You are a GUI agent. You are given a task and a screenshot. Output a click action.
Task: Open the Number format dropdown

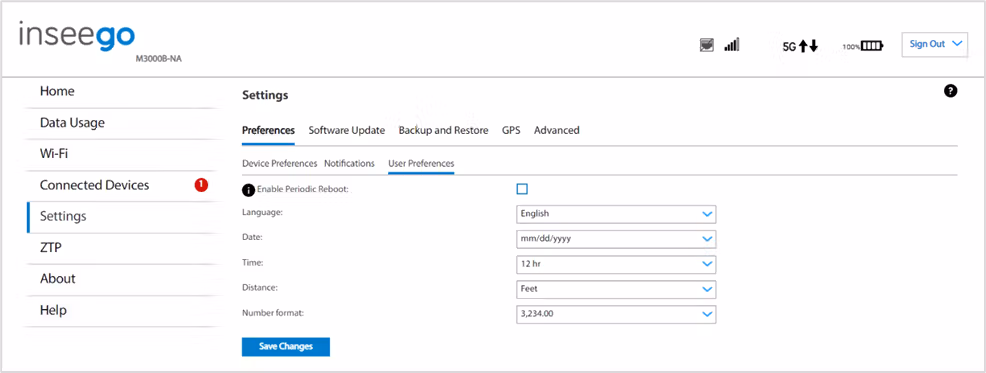(x=616, y=315)
